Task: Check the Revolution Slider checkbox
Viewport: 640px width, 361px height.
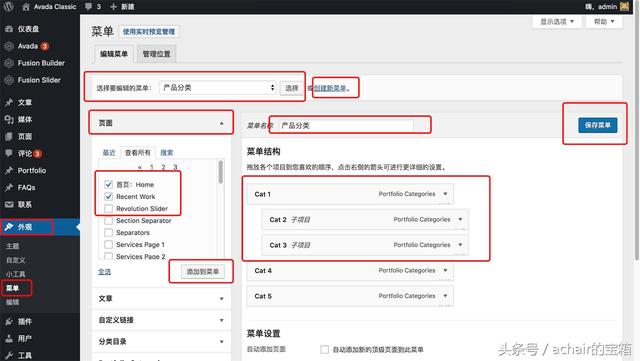Action: point(109,208)
